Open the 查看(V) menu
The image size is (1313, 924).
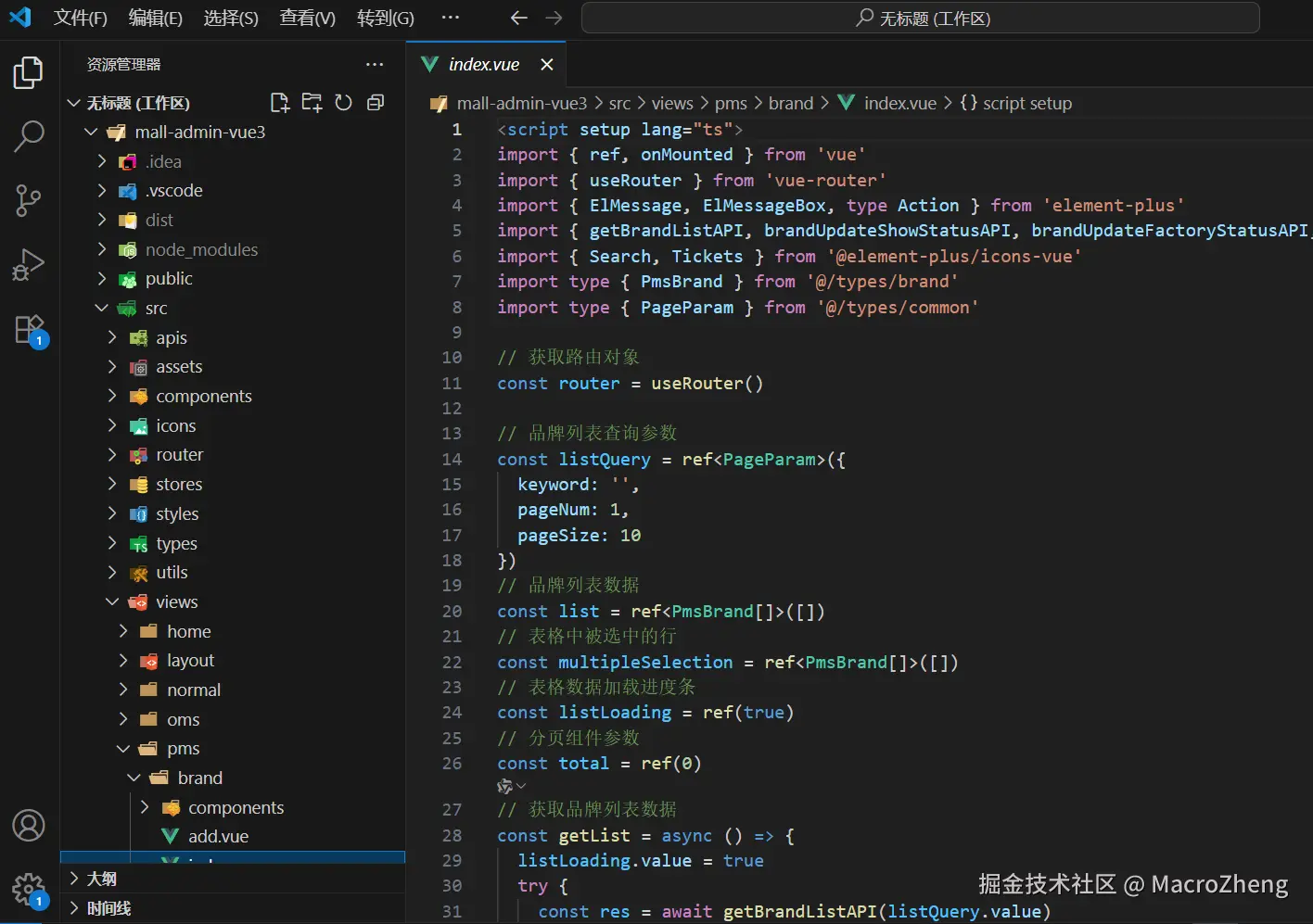[307, 18]
